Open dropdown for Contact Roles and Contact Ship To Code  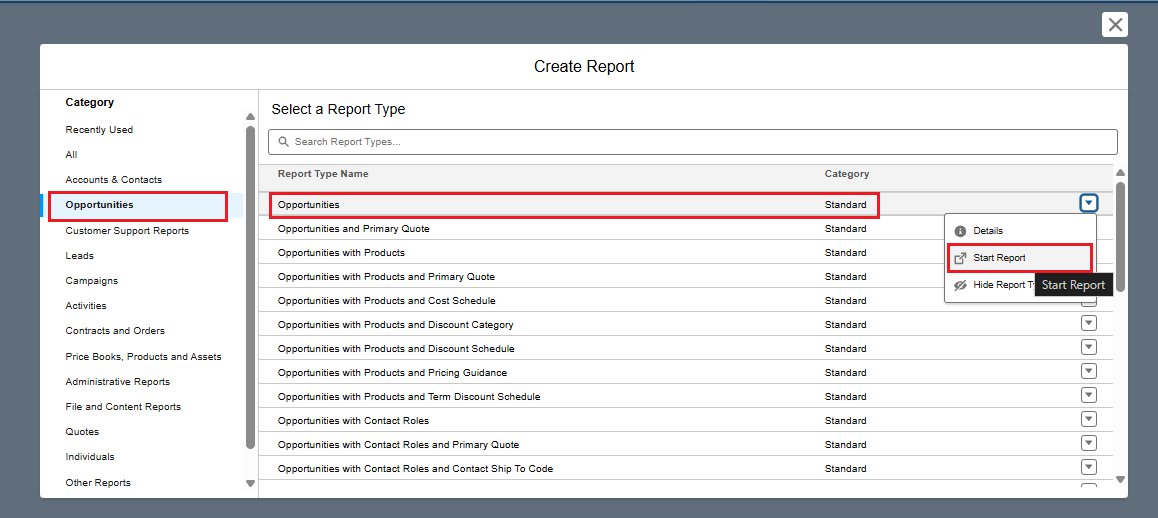[x=1089, y=467]
